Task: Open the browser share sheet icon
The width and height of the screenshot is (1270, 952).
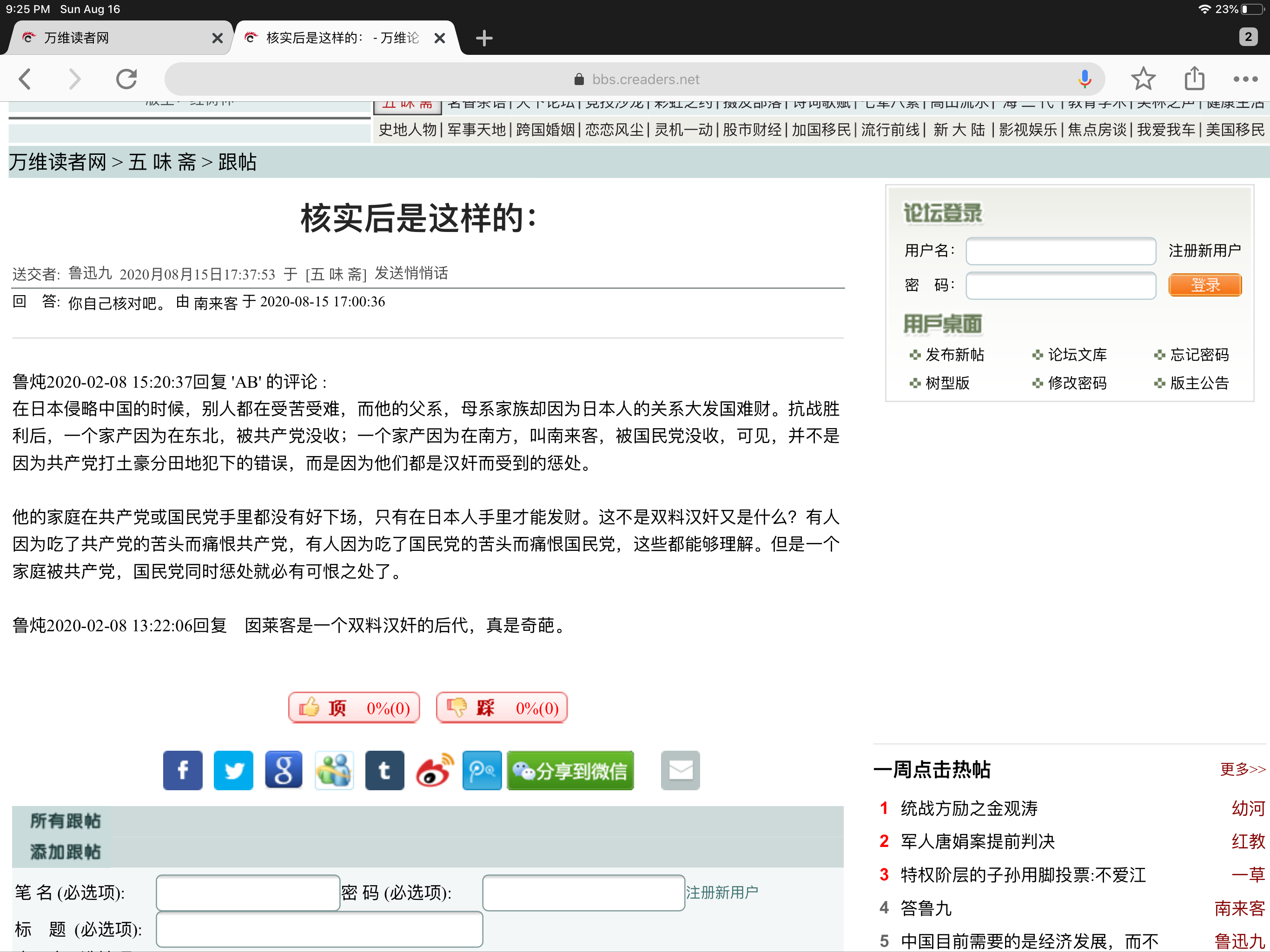Action: pyautogui.click(x=1194, y=79)
